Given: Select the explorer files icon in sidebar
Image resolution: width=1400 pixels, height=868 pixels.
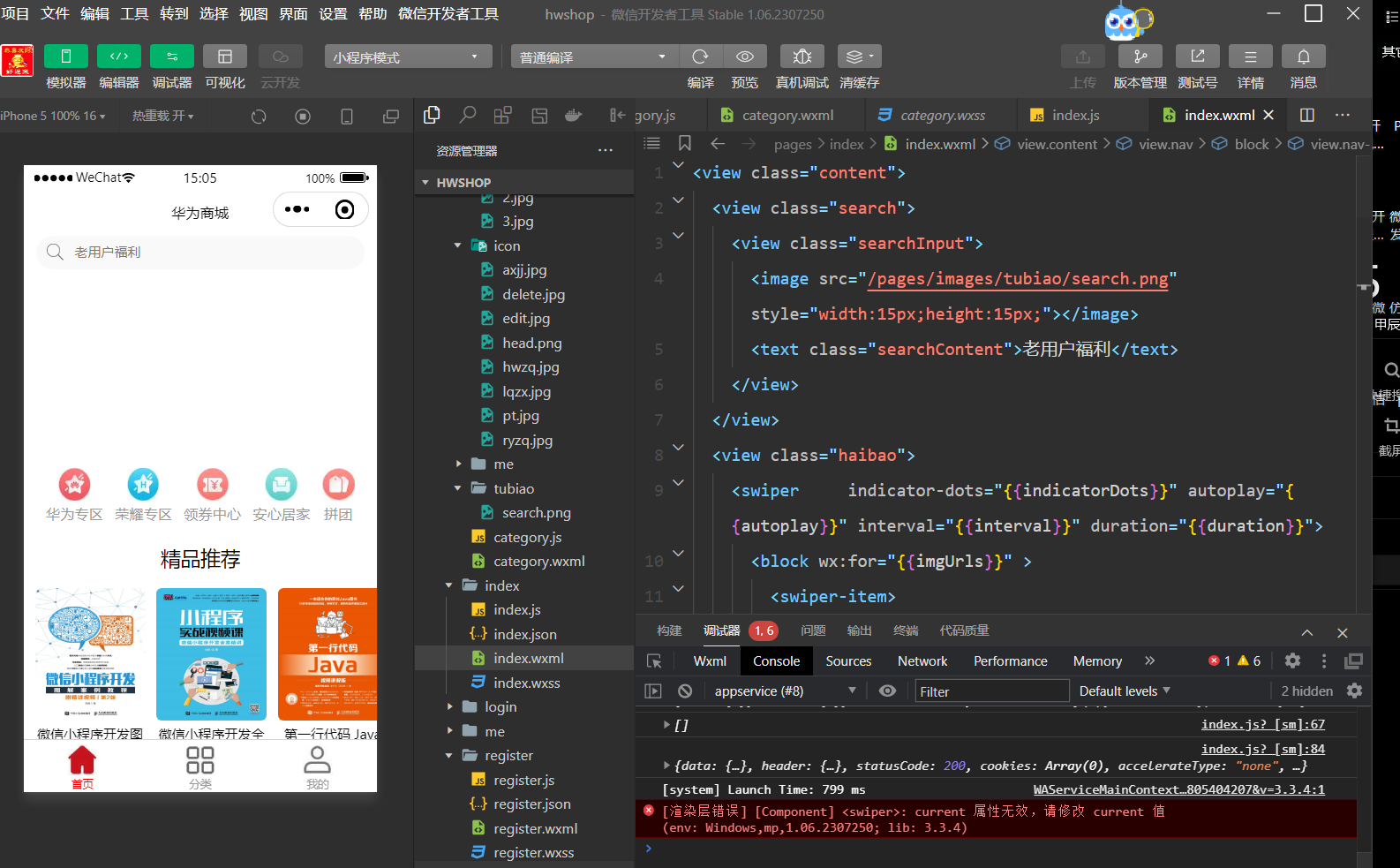Looking at the screenshot, I should (x=432, y=115).
